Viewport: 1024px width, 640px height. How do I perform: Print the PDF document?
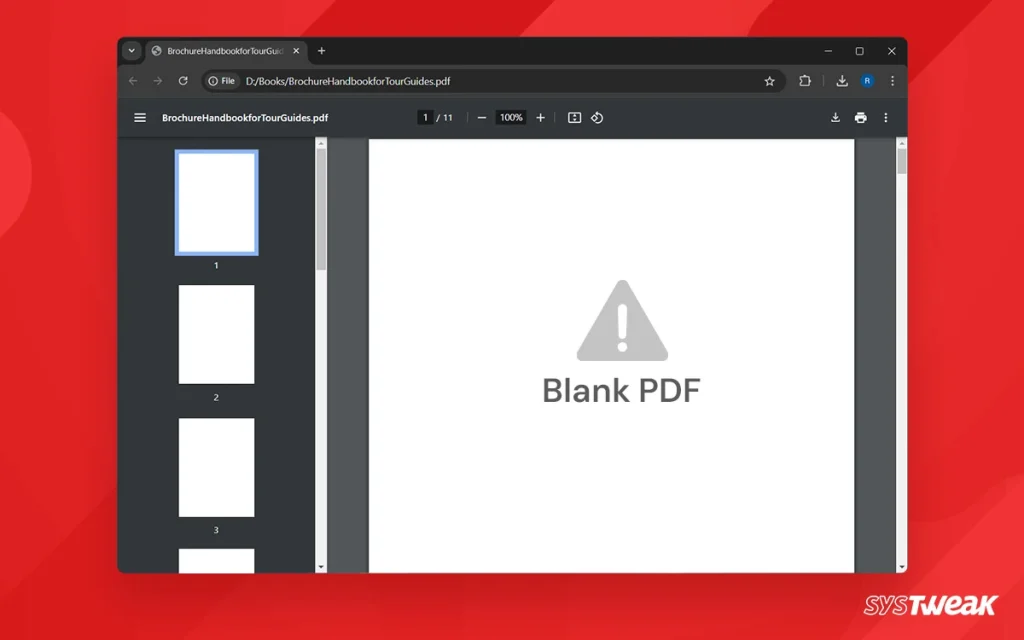[x=861, y=118]
